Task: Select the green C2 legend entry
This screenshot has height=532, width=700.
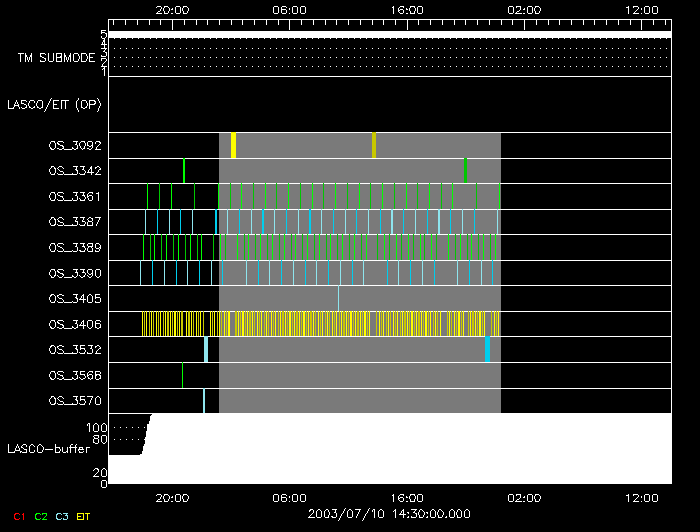Action: (41, 516)
